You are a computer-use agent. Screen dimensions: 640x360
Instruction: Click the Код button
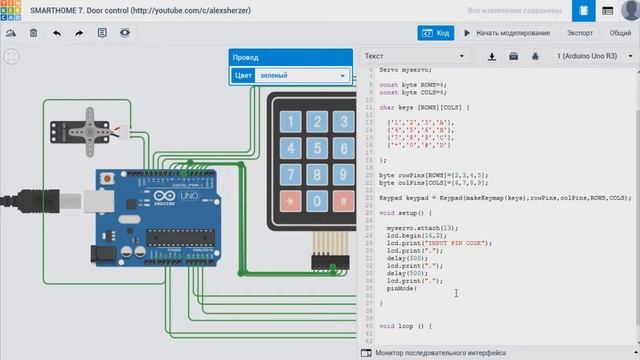(x=436, y=33)
